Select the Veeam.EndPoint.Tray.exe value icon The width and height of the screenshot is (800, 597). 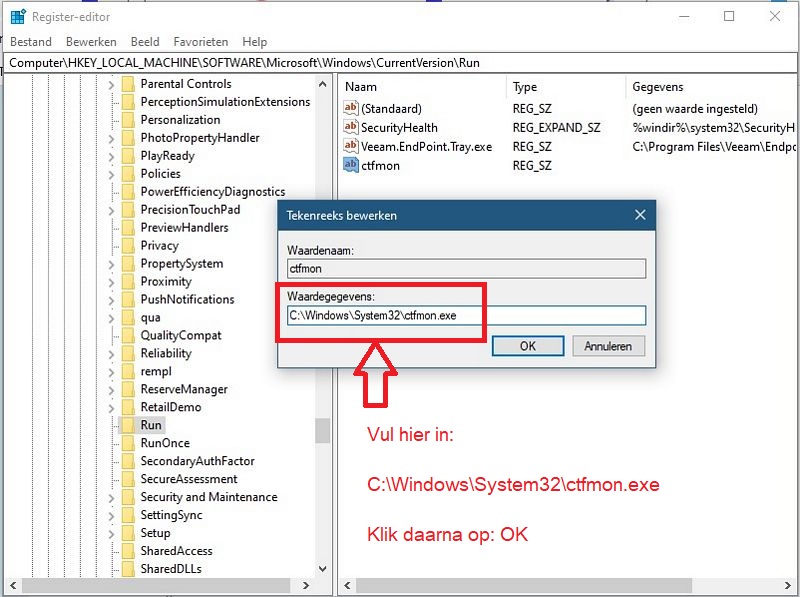[351, 146]
